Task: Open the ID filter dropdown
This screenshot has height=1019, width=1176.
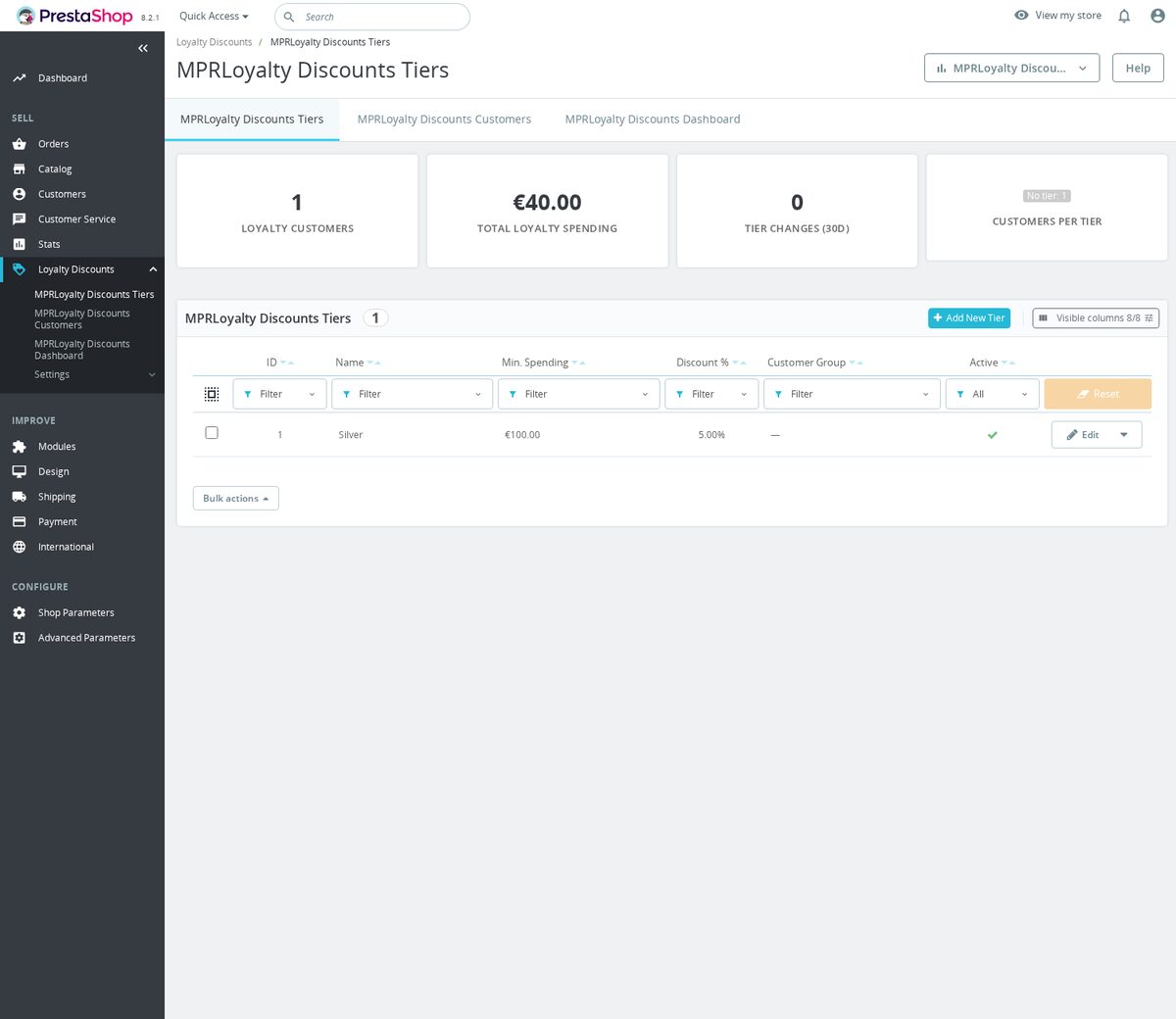Action: coord(279,394)
